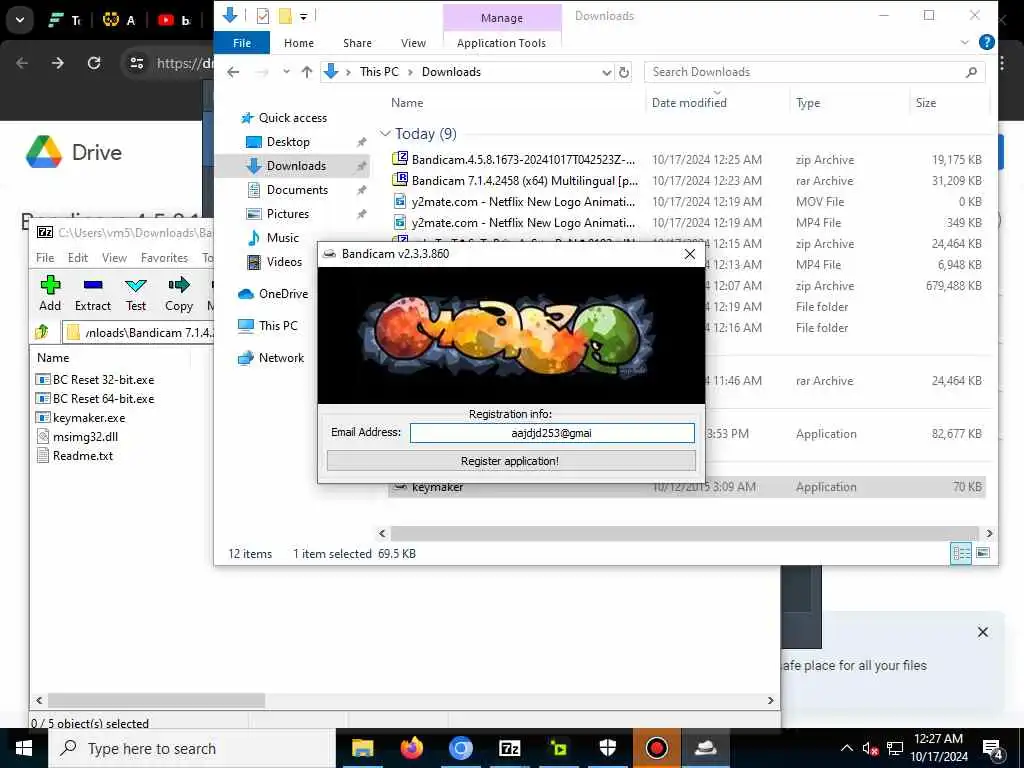Image resolution: width=1024 pixels, height=768 pixels.
Task: Select the y2mate.com MOV file row
Action: (x=686, y=201)
